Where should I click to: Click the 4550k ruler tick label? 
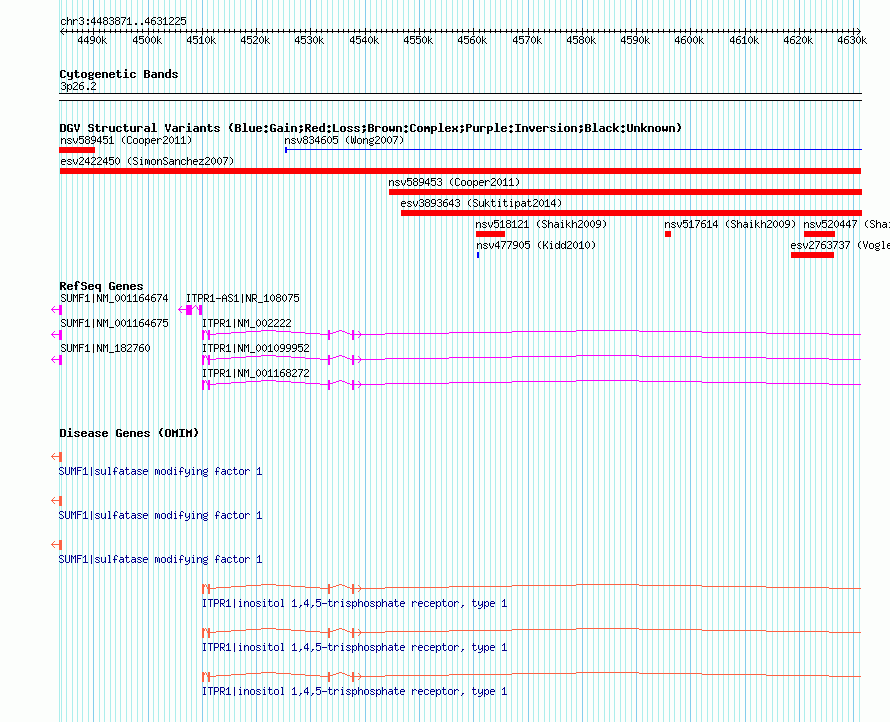point(418,40)
